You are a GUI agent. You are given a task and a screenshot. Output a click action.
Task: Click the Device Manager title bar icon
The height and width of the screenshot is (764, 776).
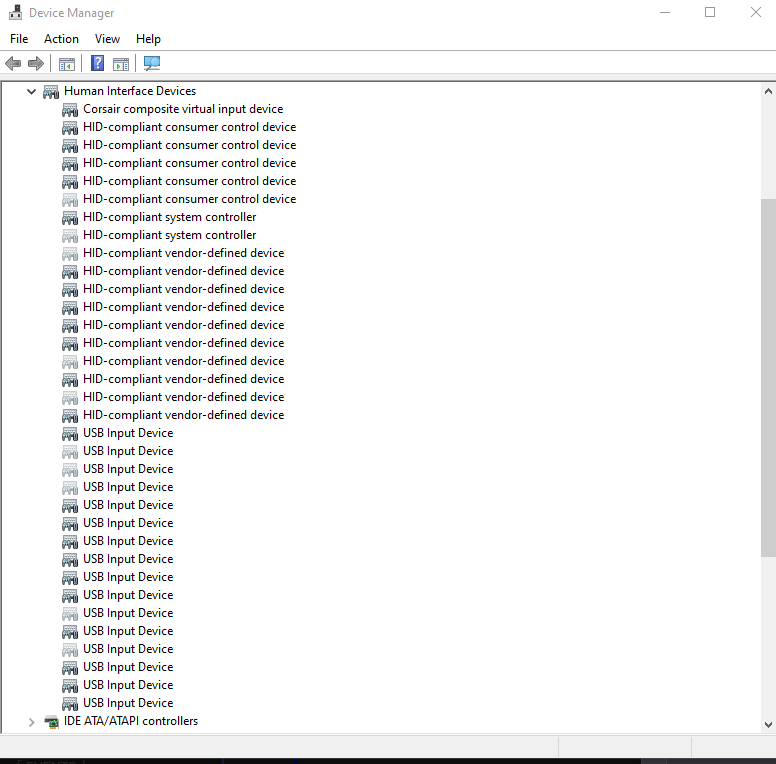tap(15, 12)
